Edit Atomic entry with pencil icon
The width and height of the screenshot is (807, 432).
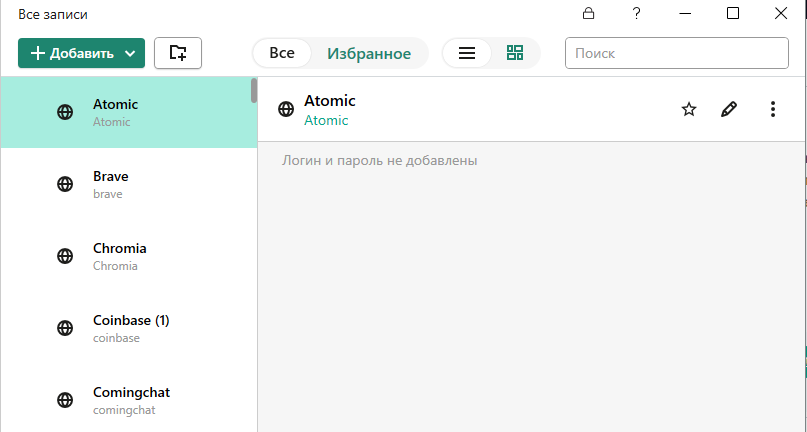tap(729, 109)
